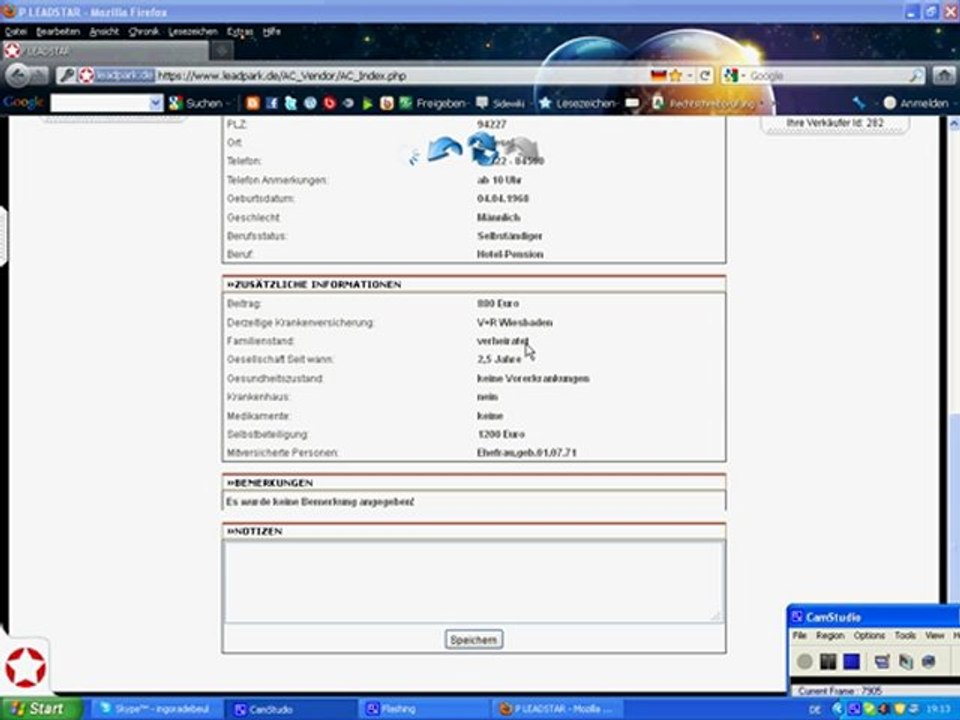
Task: Click the CamStudio Pause button
Action: (828, 661)
